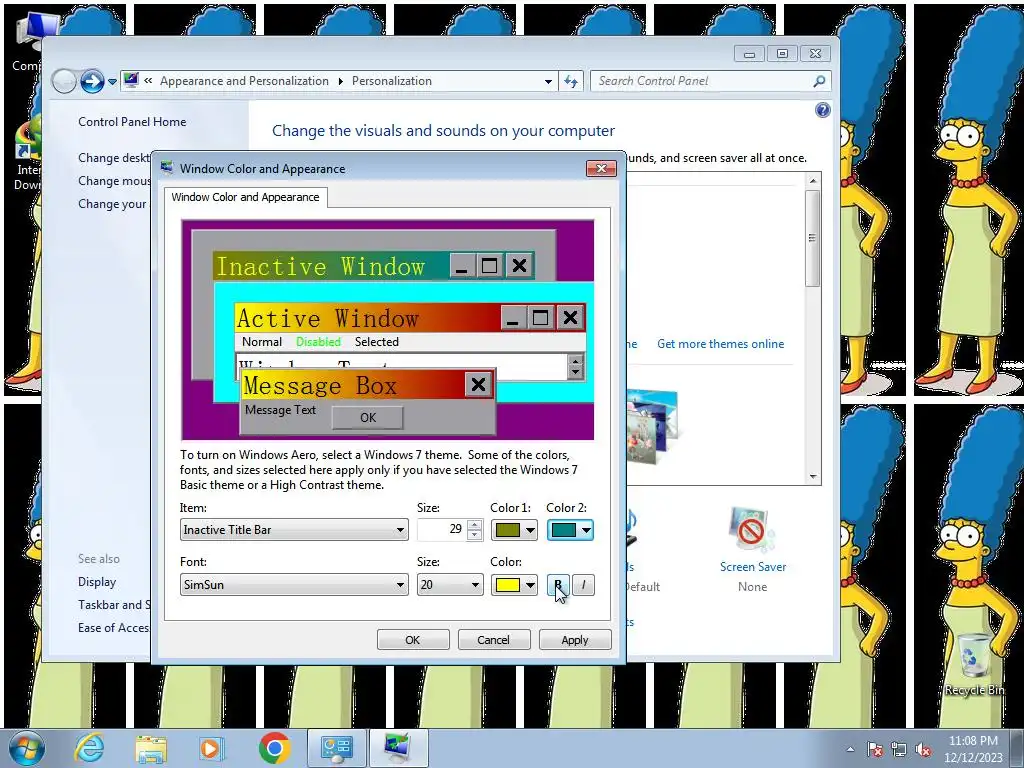Viewport: 1024px width, 768px height.
Task: Click the Control Panel help question icon
Action: [x=823, y=110]
